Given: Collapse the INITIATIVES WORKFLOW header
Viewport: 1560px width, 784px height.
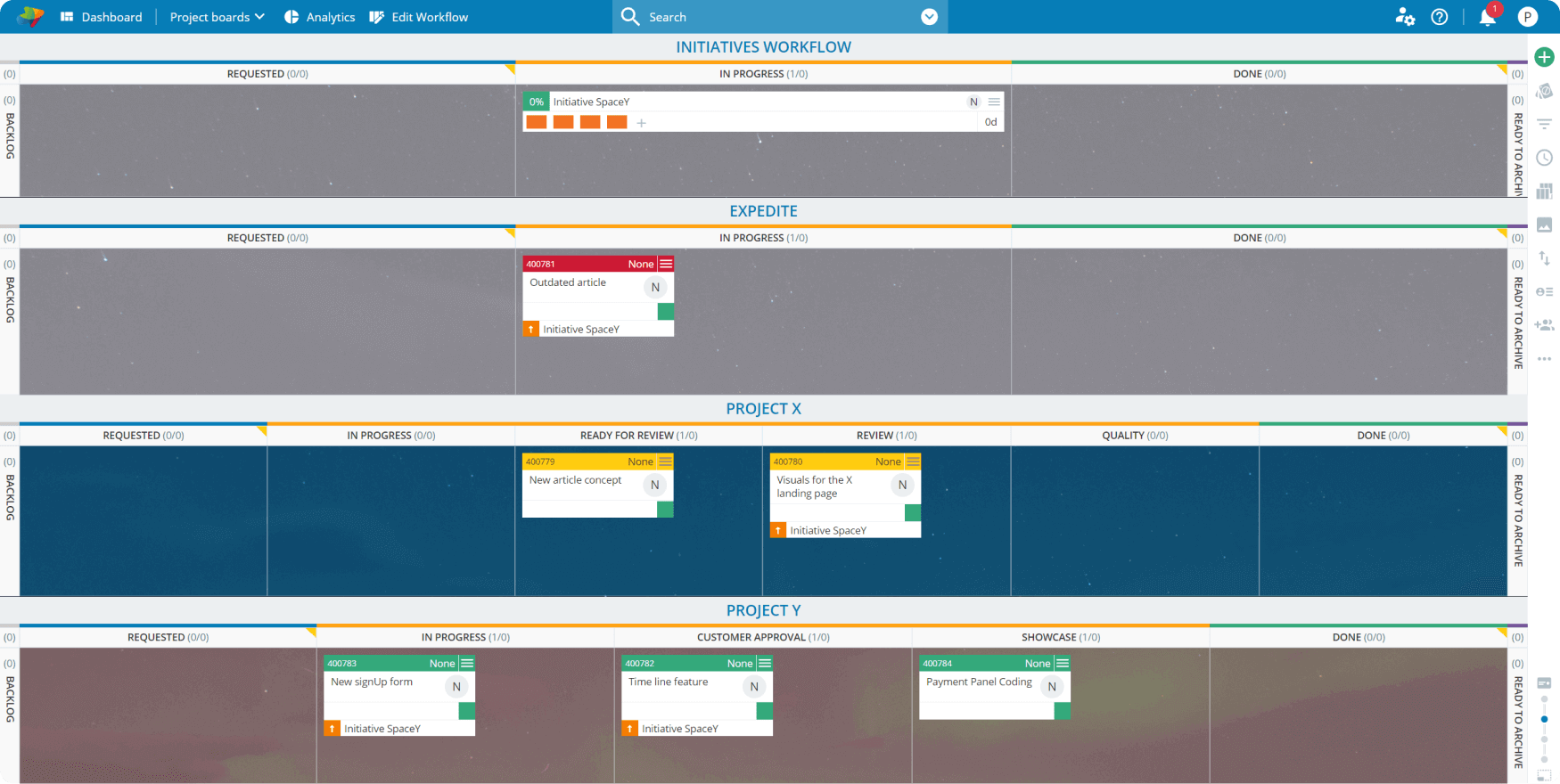Looking at the screenshot, I should pos(763,47).
